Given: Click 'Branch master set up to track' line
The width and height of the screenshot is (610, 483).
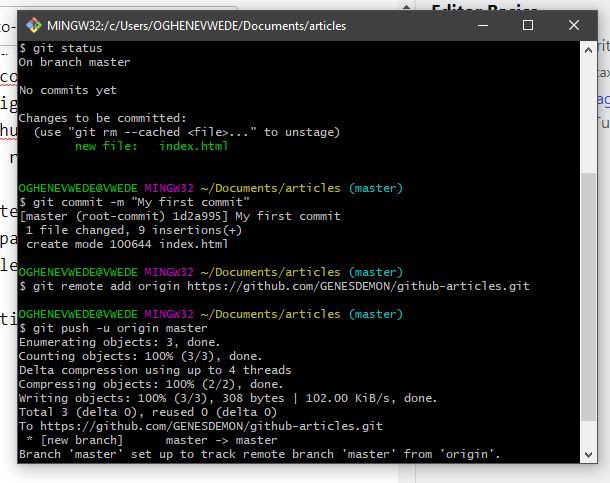Looking at the screenshot, I should (260, 454).
